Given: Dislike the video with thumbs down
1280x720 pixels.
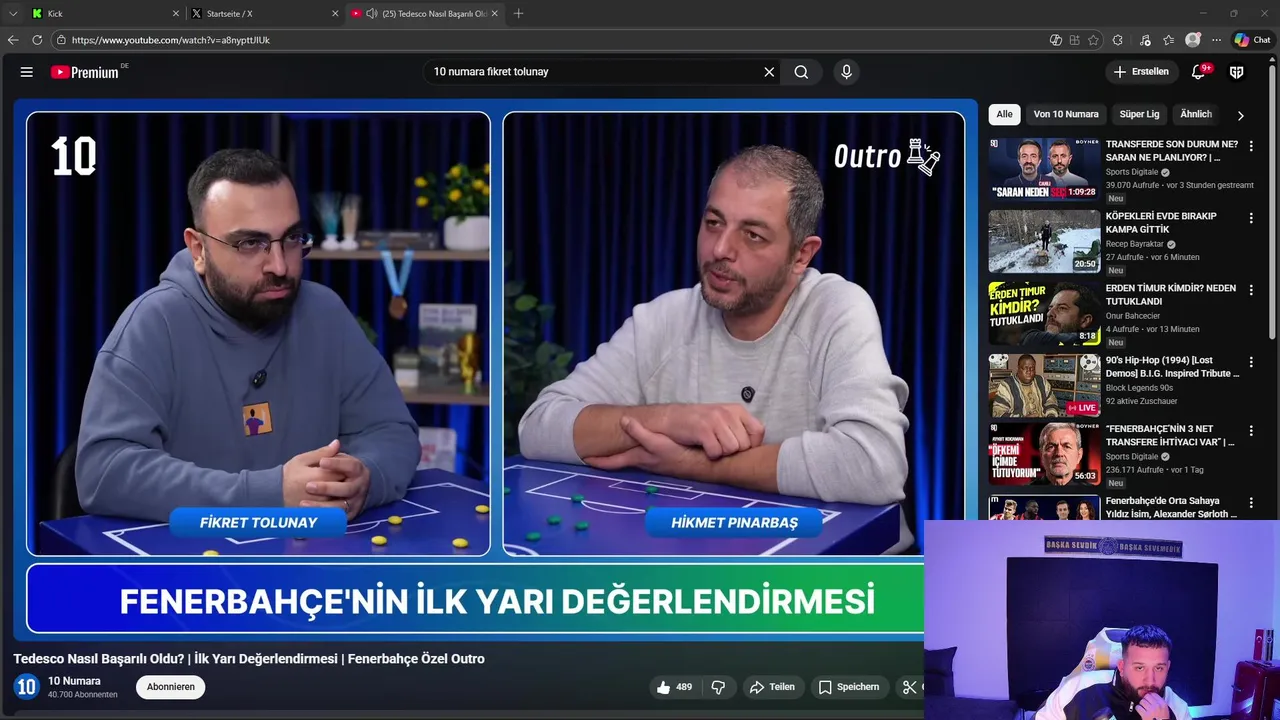Looking at the screenshot, I should point(718,687).
